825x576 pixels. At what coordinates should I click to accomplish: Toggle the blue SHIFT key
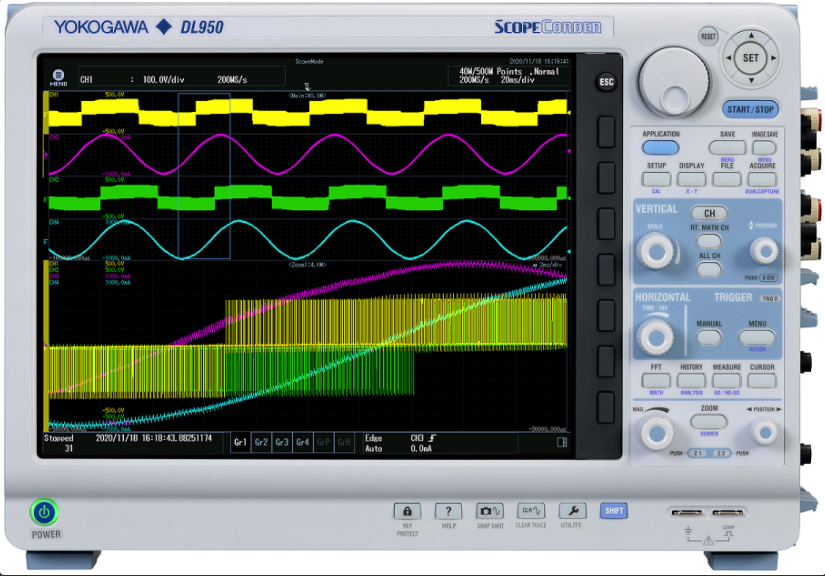tap(614, 511)
